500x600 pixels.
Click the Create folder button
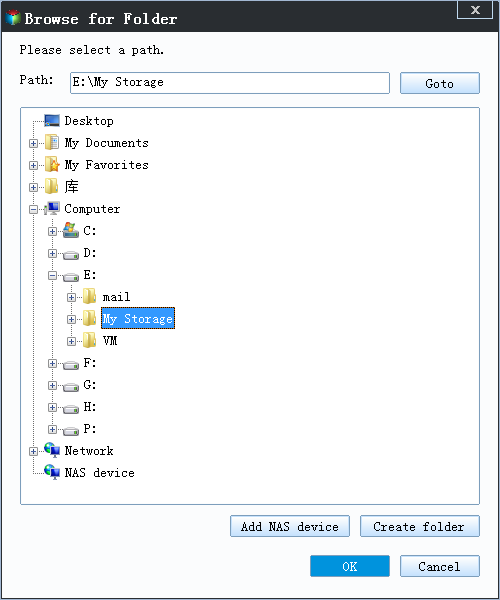tap(419, 526)
